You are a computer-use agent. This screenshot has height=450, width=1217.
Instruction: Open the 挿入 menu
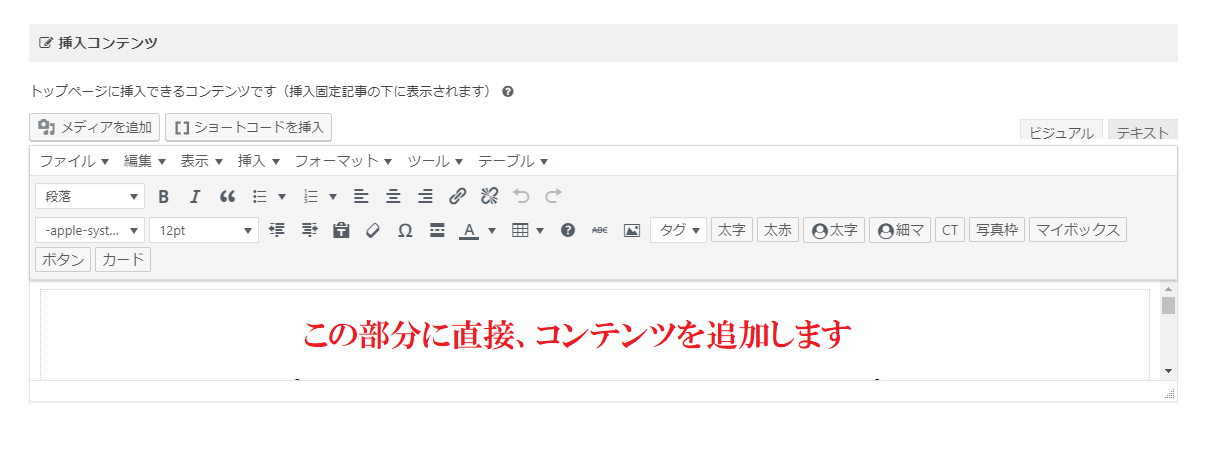point(259,161)
